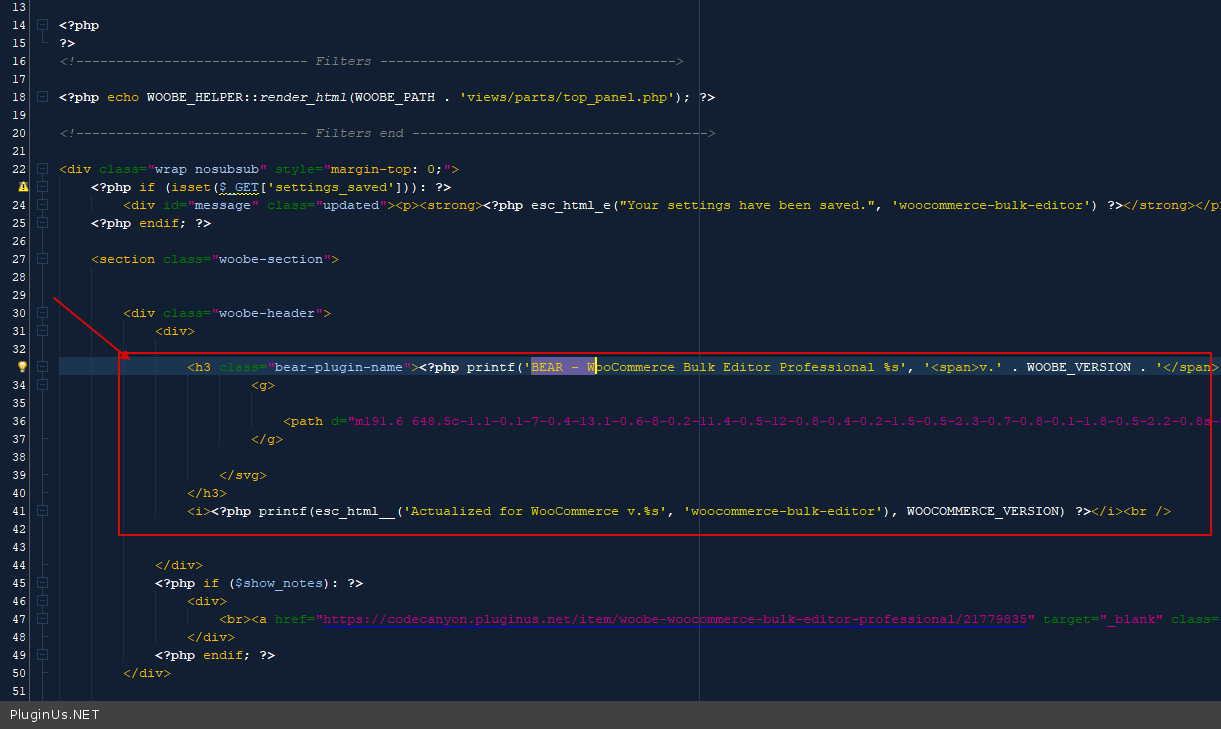Click on WOOBE_VERSION constant in line 33
This screenshot has height=729, width=1221.
pos(1078,367)
